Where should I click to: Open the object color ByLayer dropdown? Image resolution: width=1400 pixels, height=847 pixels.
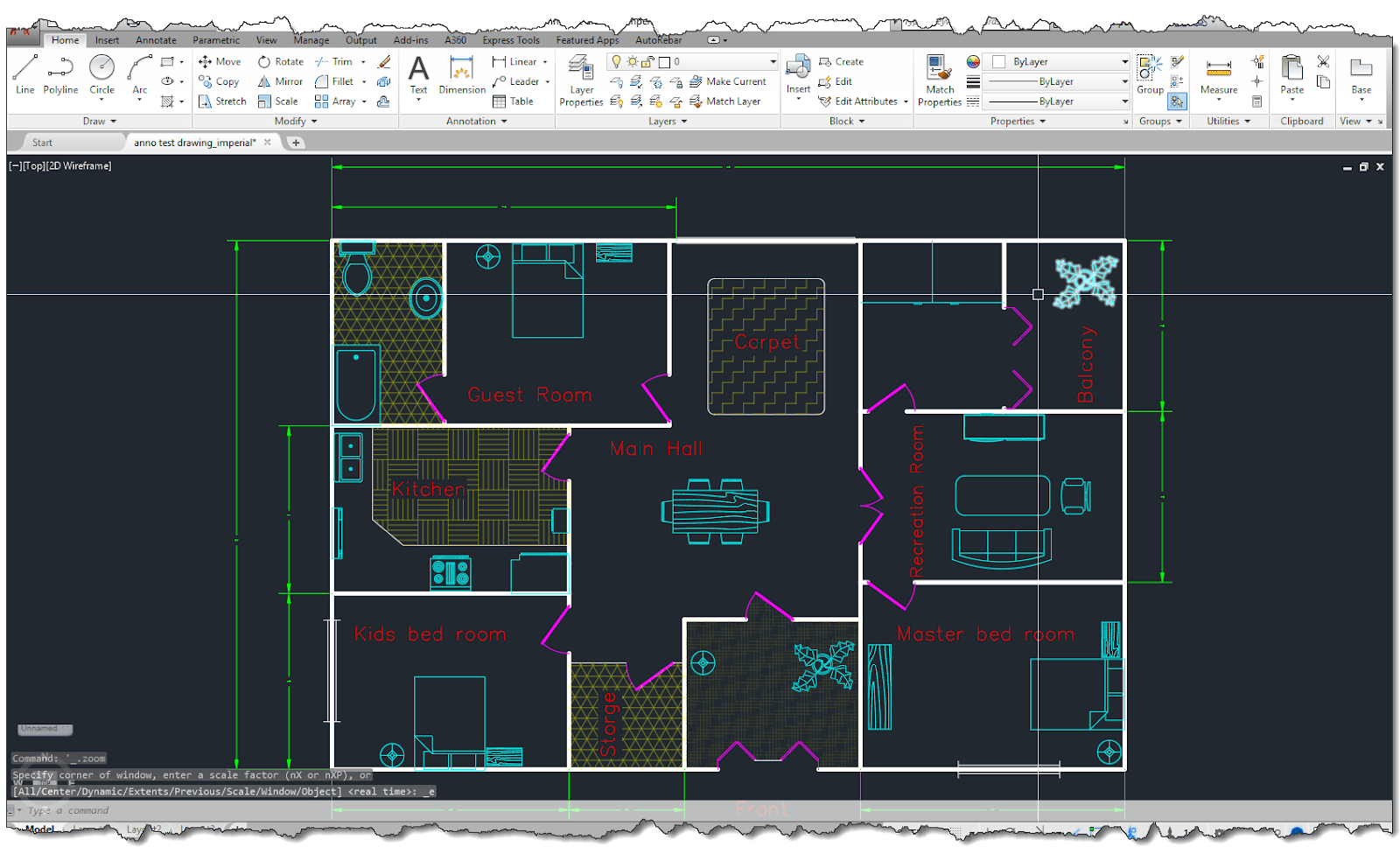[1124, 61]
